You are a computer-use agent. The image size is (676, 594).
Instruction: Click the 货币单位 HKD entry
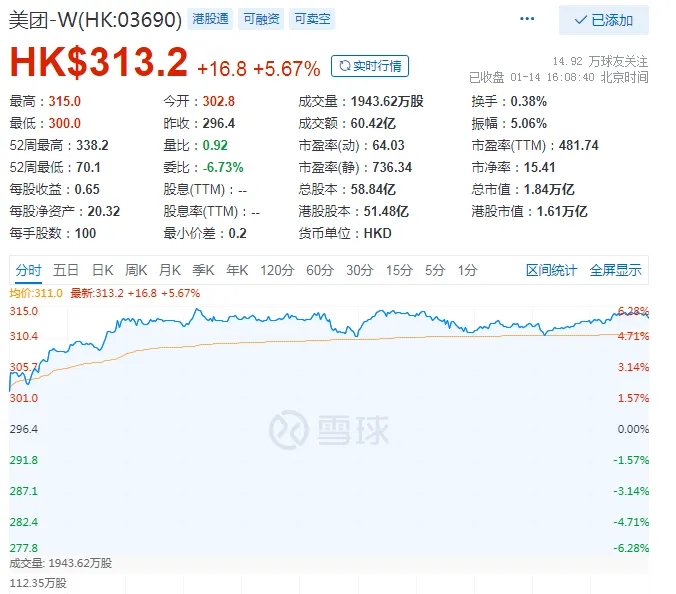coord(345,233)
